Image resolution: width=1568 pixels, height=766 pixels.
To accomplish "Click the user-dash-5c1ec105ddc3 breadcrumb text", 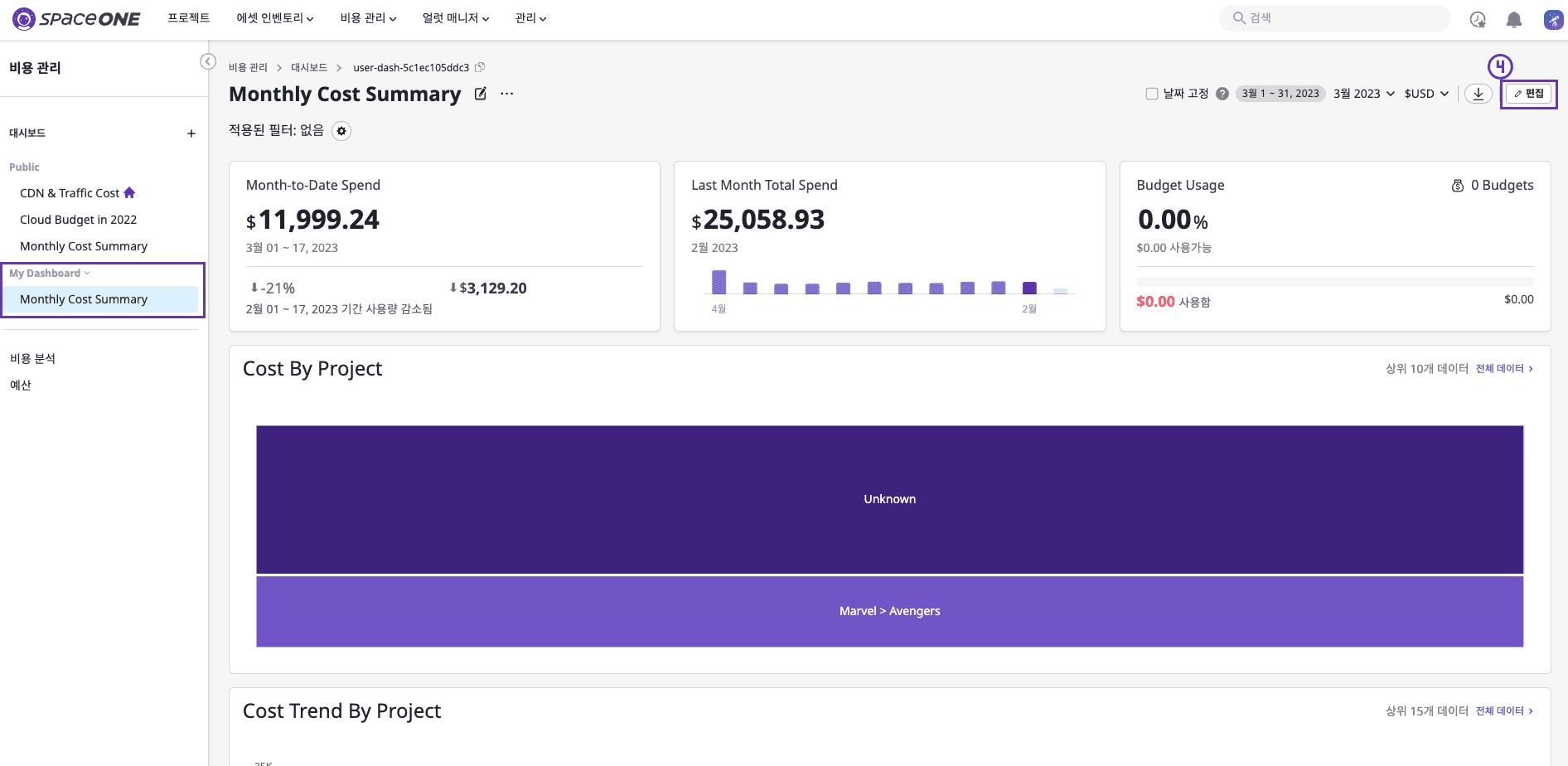I will pyautogui.click(x=411, y=67).
